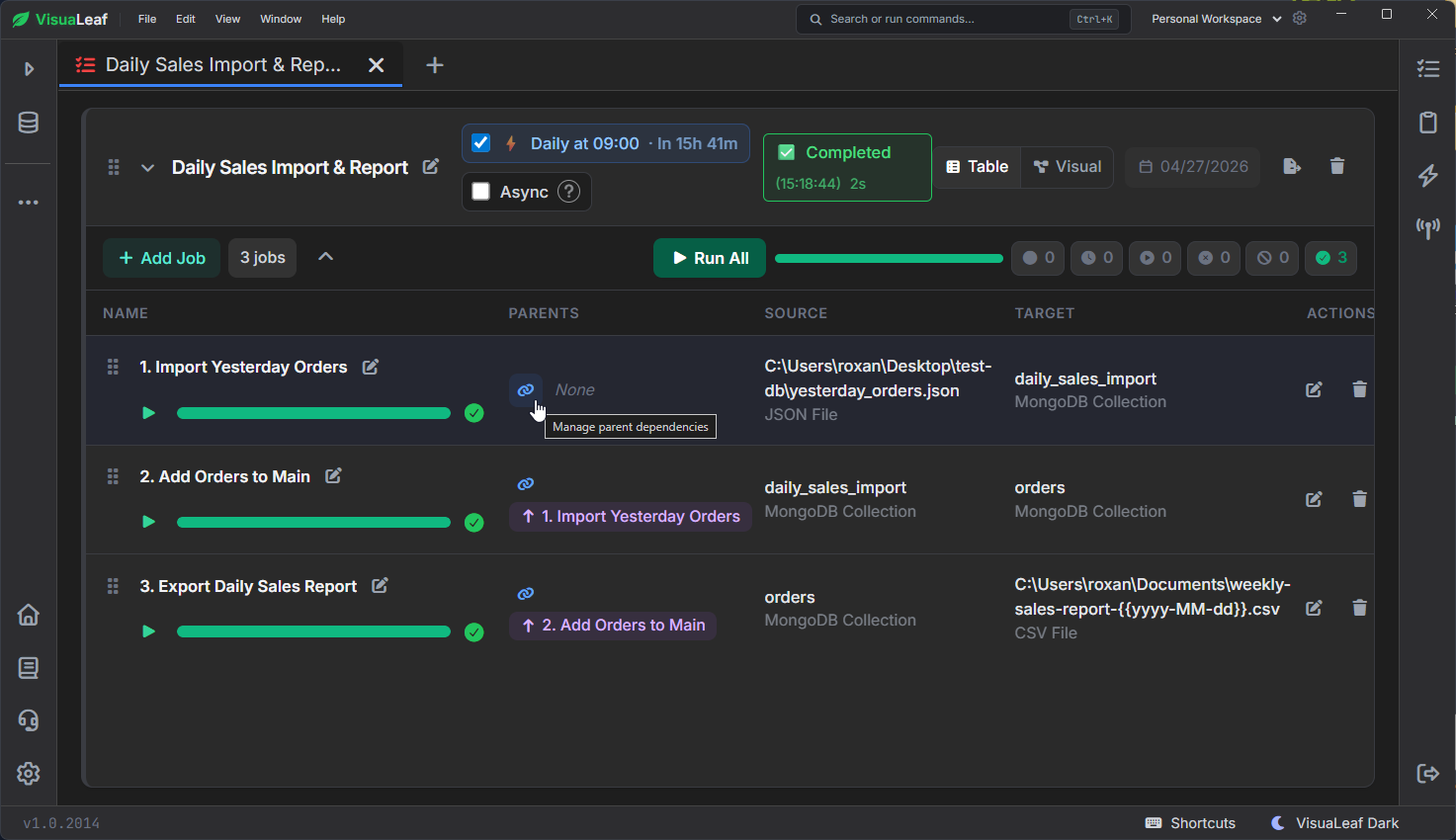Delete the pipeline with header trash icon

1337,166
